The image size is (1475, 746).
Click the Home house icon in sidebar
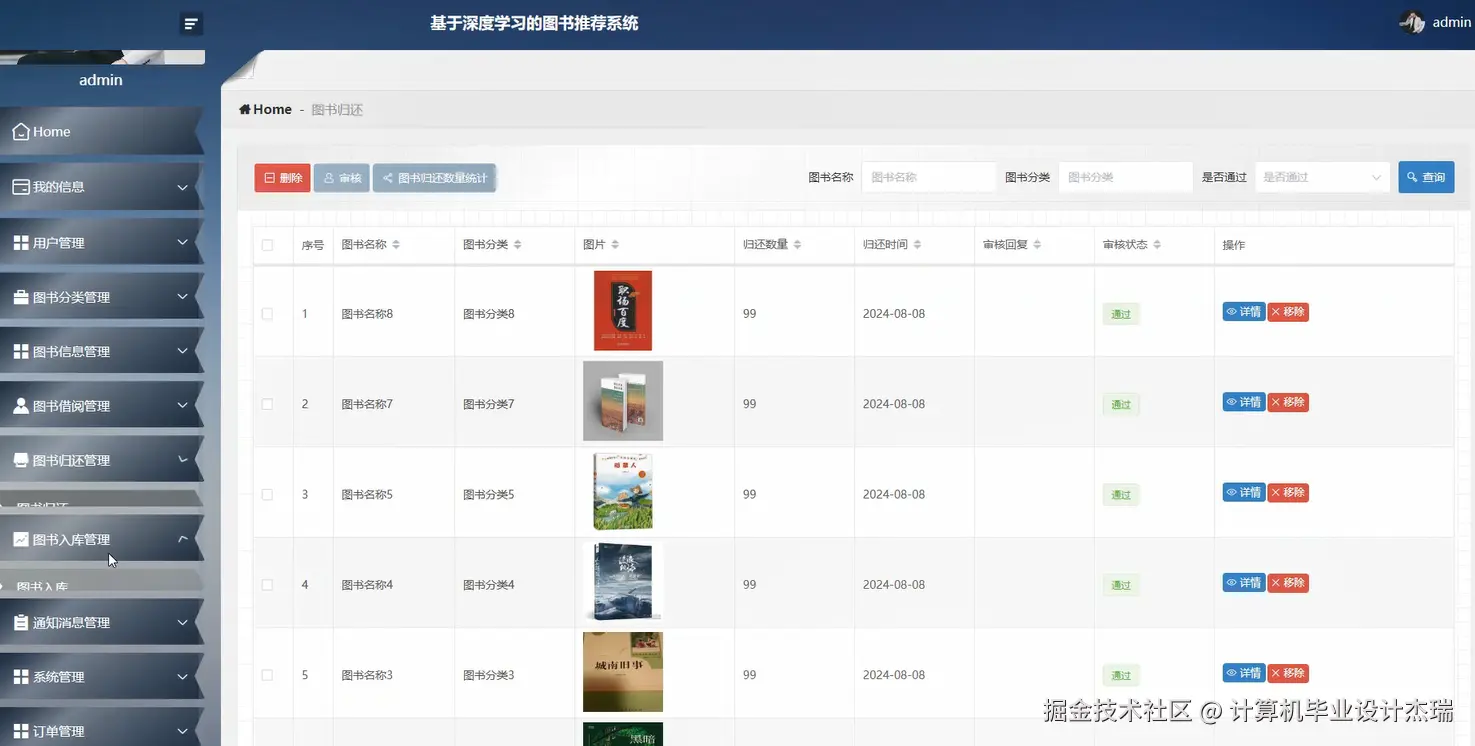[x=20, y=131]
